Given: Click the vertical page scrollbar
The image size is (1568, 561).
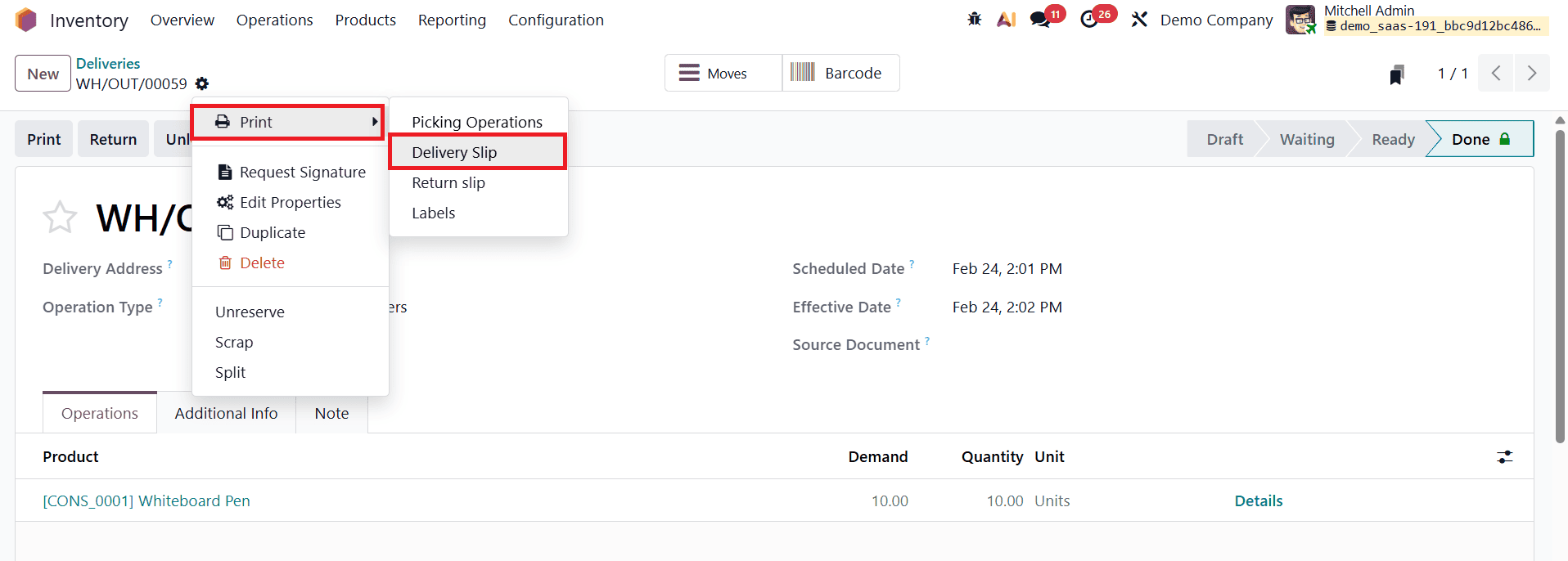Looking at the screenshot, I should pos(1560,286).
